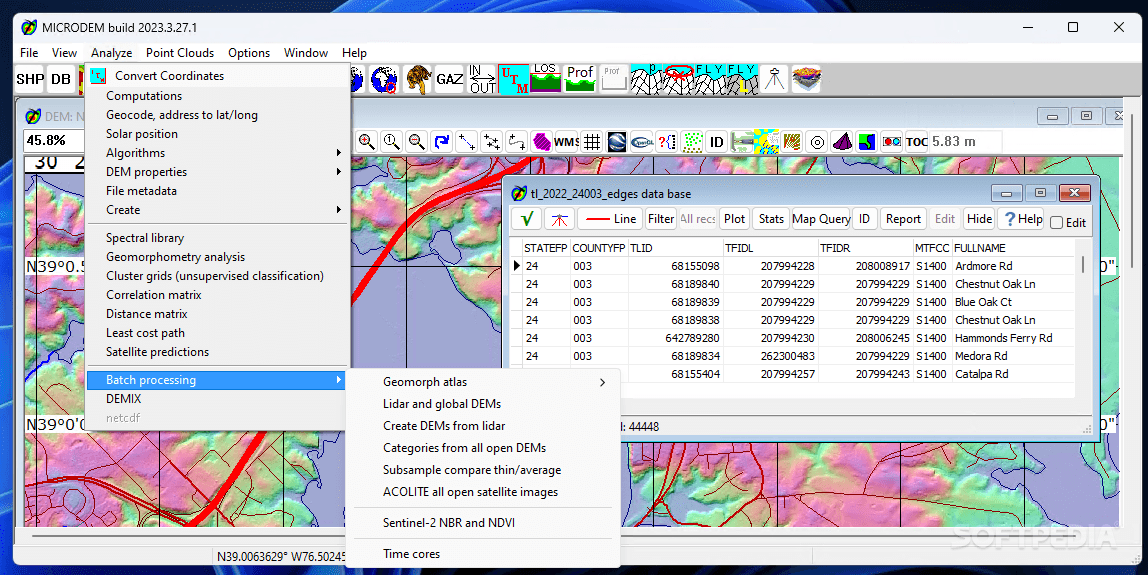Click the FLY icon with yellow L
This screenshot has width=1148, height=575.
click(741, 79)
